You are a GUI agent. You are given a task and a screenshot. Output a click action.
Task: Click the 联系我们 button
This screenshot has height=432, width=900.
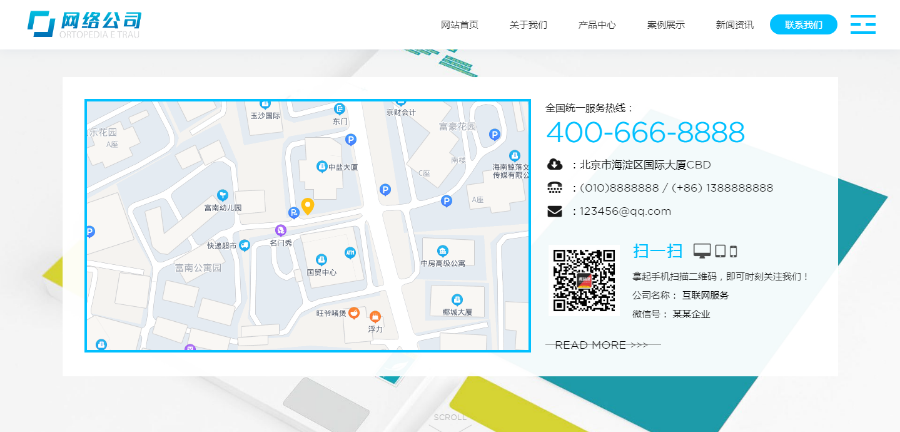804,25
